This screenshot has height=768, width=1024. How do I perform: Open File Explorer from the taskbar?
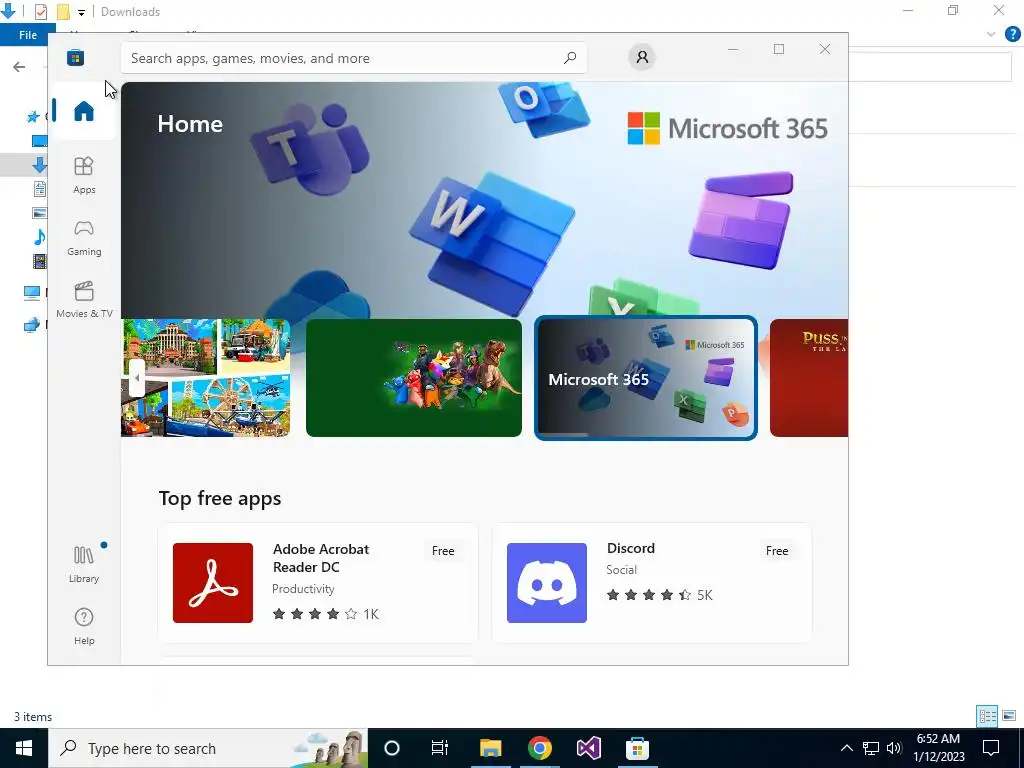[x=490, y=748]
